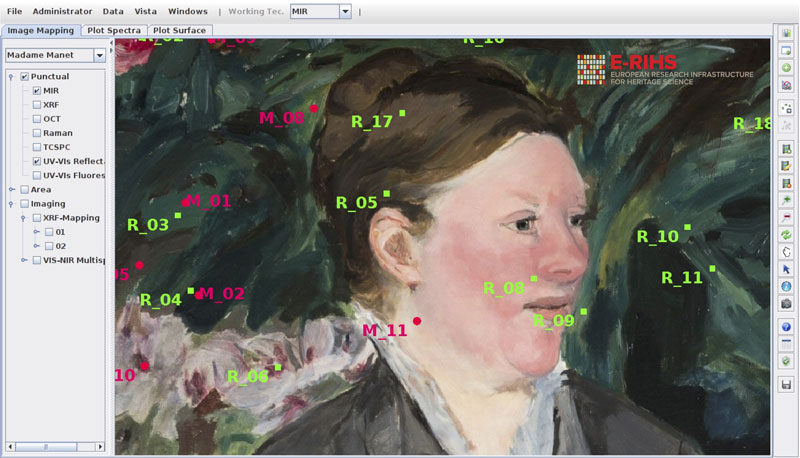
Task: Open the Madame Manet artwork dropdown
Action: [x=99, y=55]
